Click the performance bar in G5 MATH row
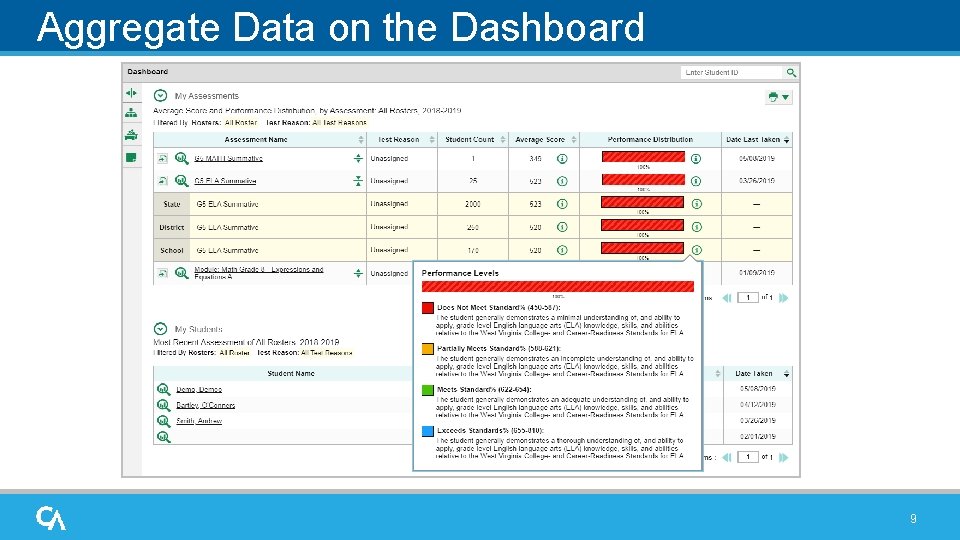Viewport: 960px width, 540px height. [x=643, y=157]
